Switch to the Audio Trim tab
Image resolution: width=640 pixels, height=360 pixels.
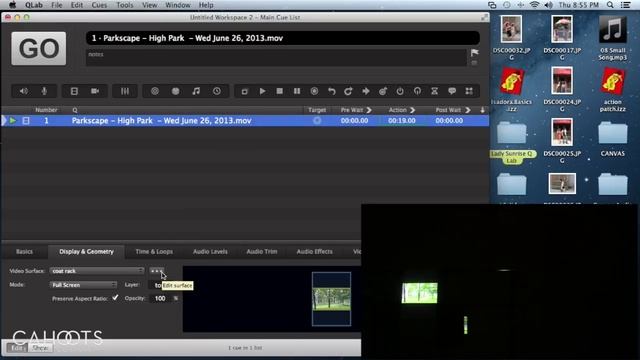coord(262,251)
